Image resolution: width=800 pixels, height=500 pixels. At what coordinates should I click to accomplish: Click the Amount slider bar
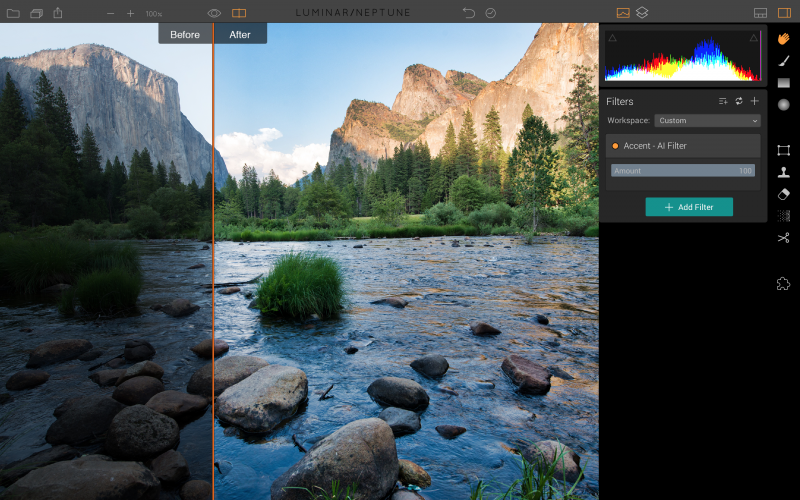pyautogui.click(x=684, y=171)
